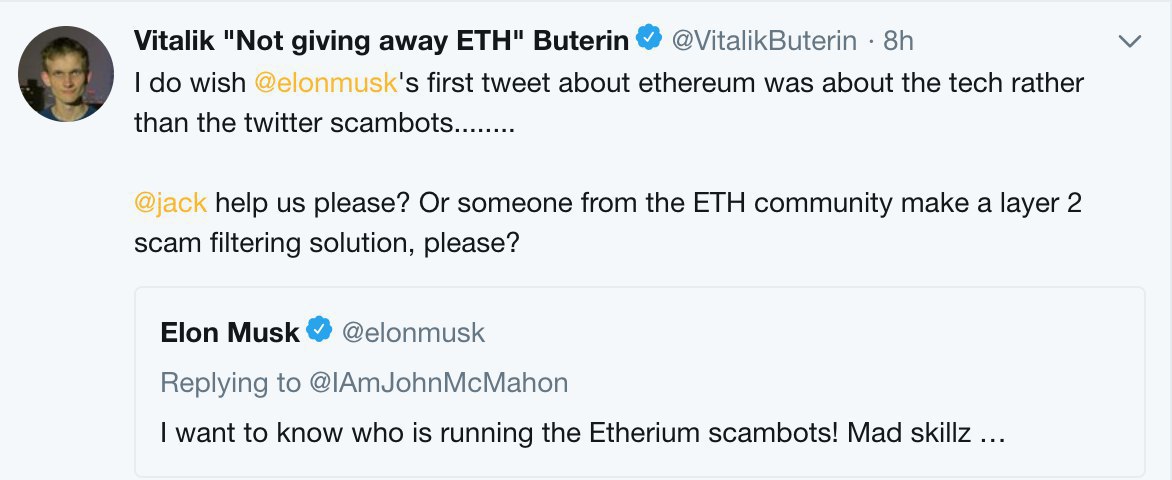Click the empty area below the quoted tweet text
Viewport: 1172px width, 480px height.
640,462
